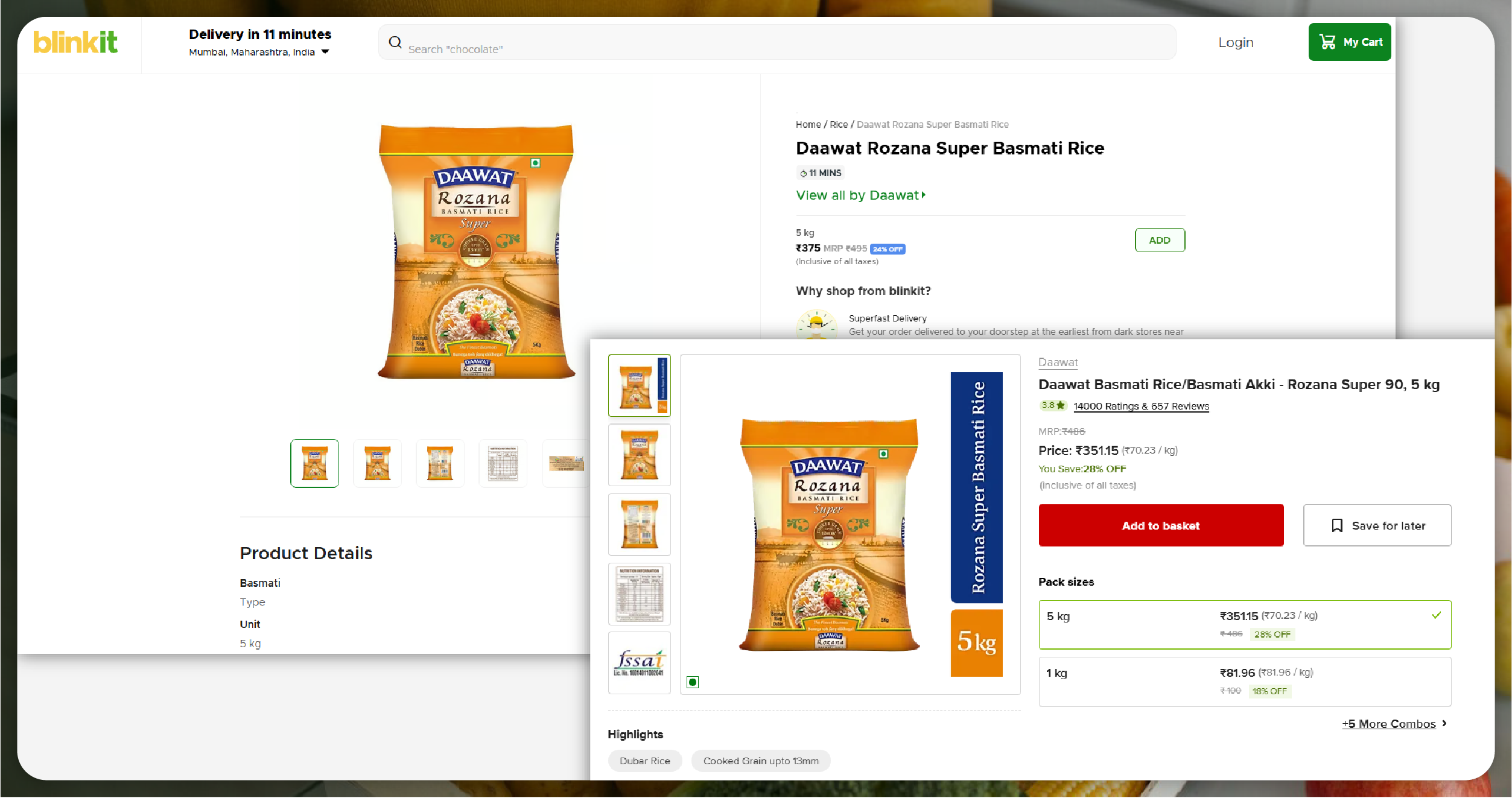This screenshot has width=1512, height=798.
Task: Select the nutrition information thumbnail in blinkit gallery
Action: [503, 463]
